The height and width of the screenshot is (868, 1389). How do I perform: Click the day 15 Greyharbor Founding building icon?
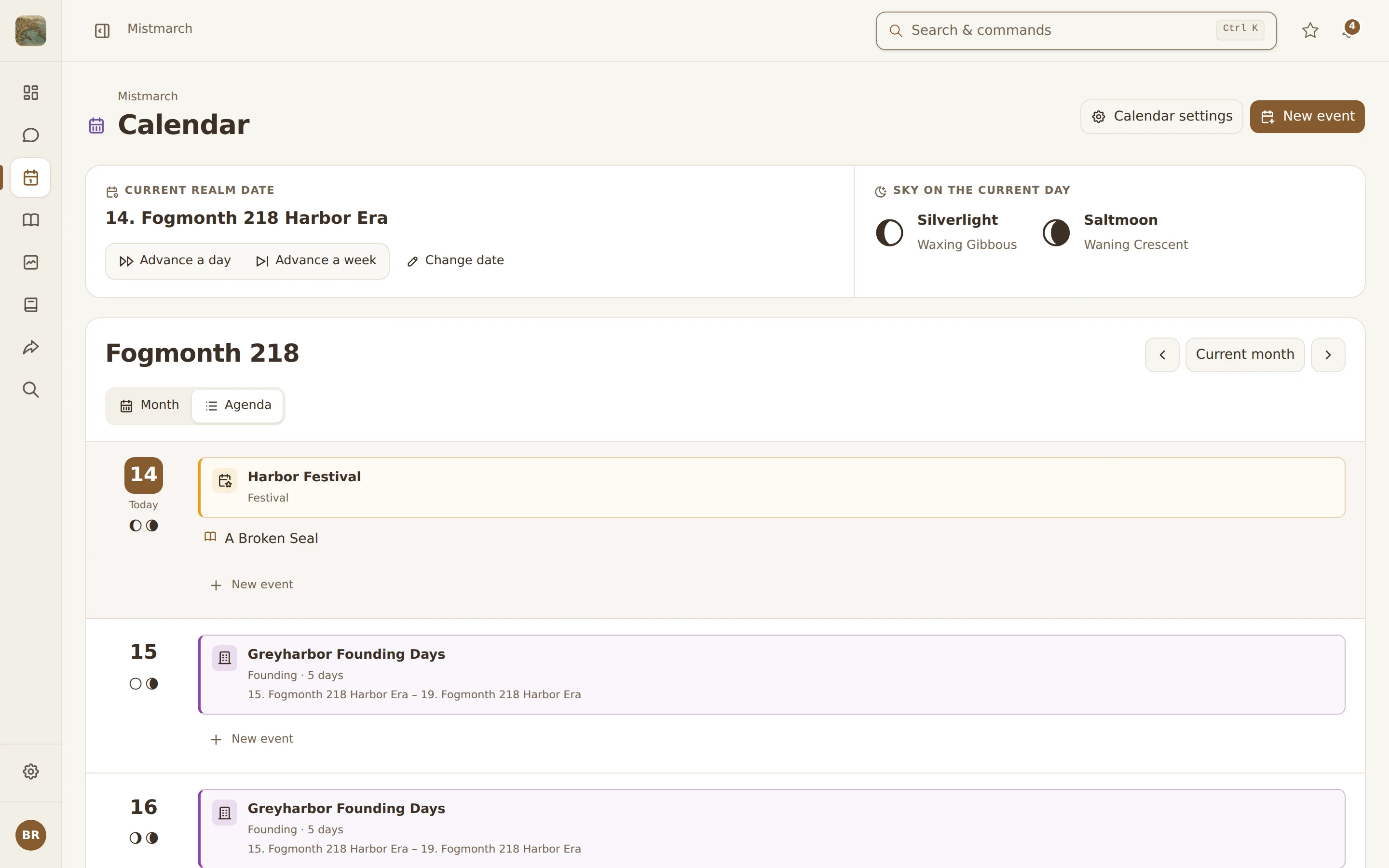pyautogui.click(x=224, y=658)
